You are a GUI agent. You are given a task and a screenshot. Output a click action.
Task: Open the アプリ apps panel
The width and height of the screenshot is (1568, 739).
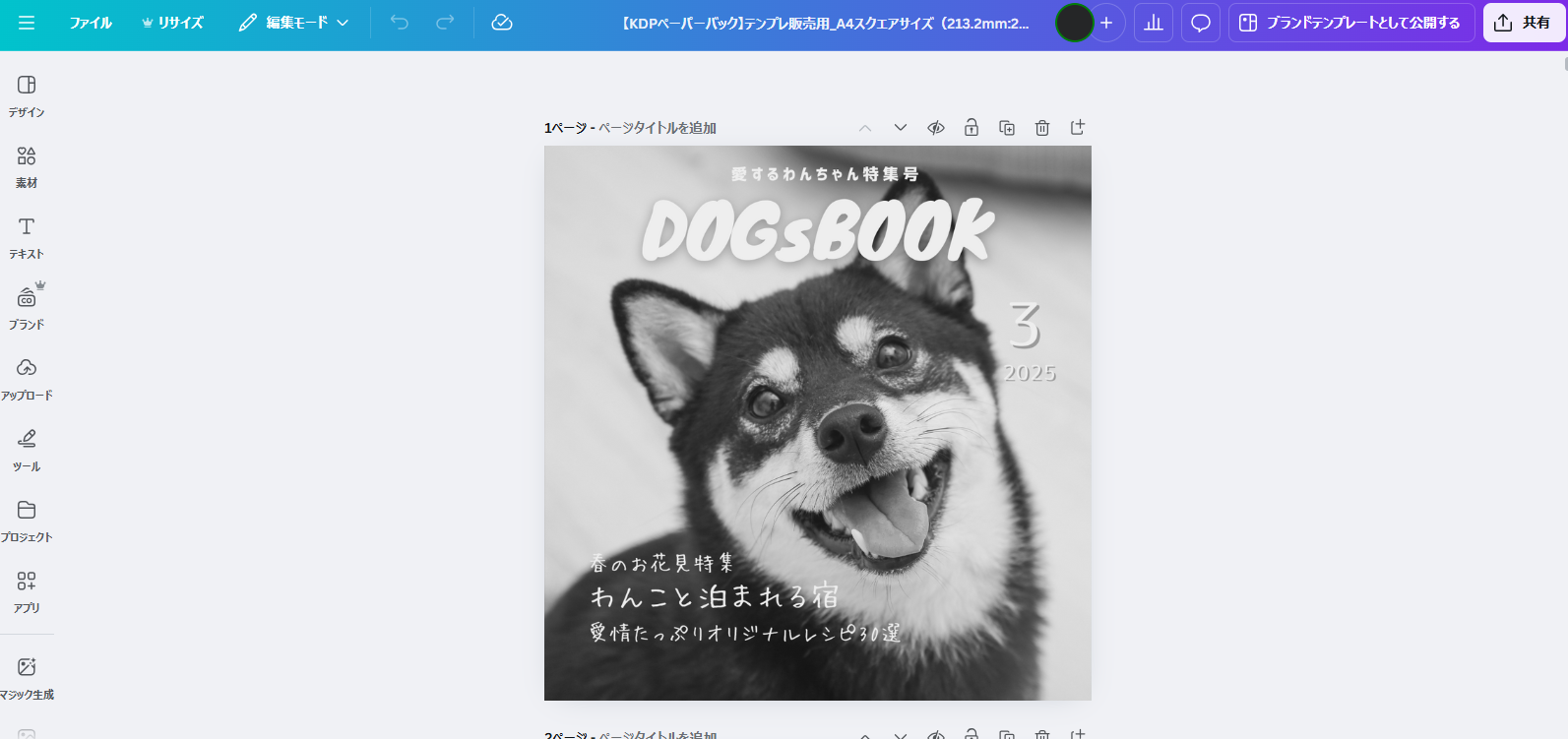[x=27, y=592]
